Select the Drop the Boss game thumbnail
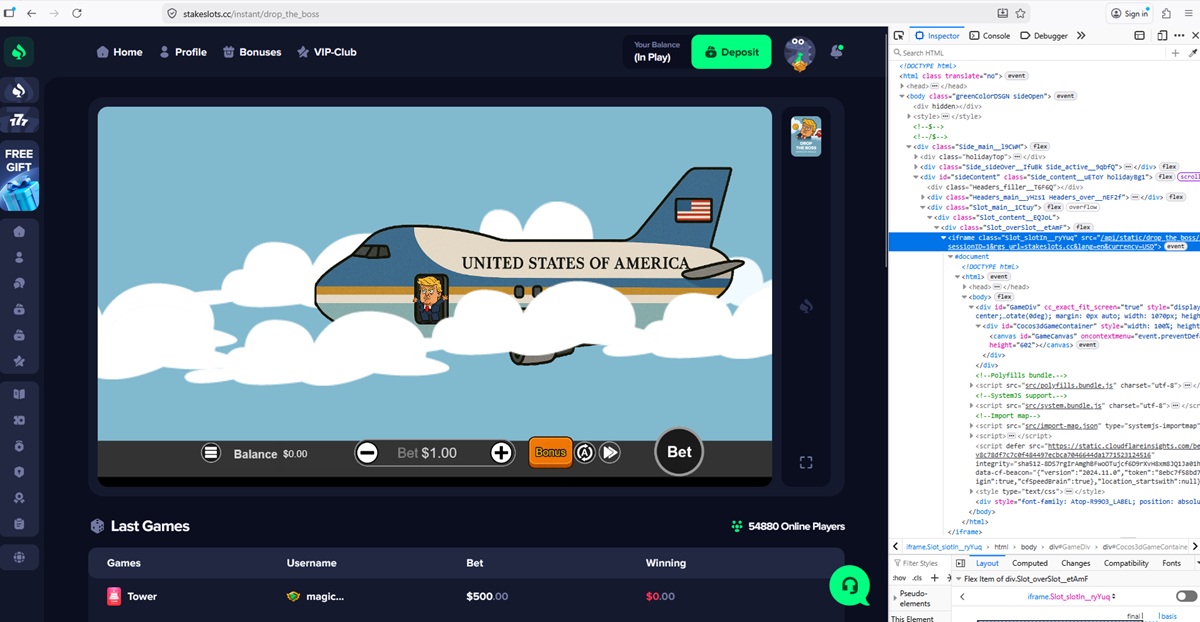 [805, 136]
